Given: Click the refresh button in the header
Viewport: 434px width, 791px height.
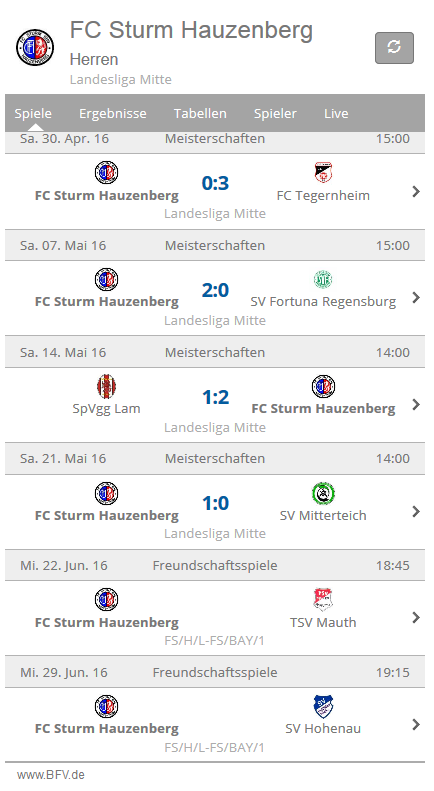Looking at the screenshot, I should pos(394,48).
